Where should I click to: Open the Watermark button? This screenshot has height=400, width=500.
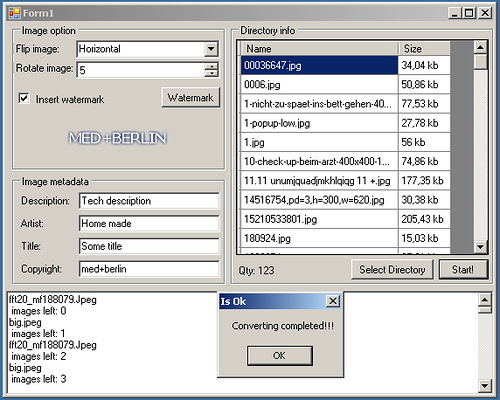pos(191,98)
